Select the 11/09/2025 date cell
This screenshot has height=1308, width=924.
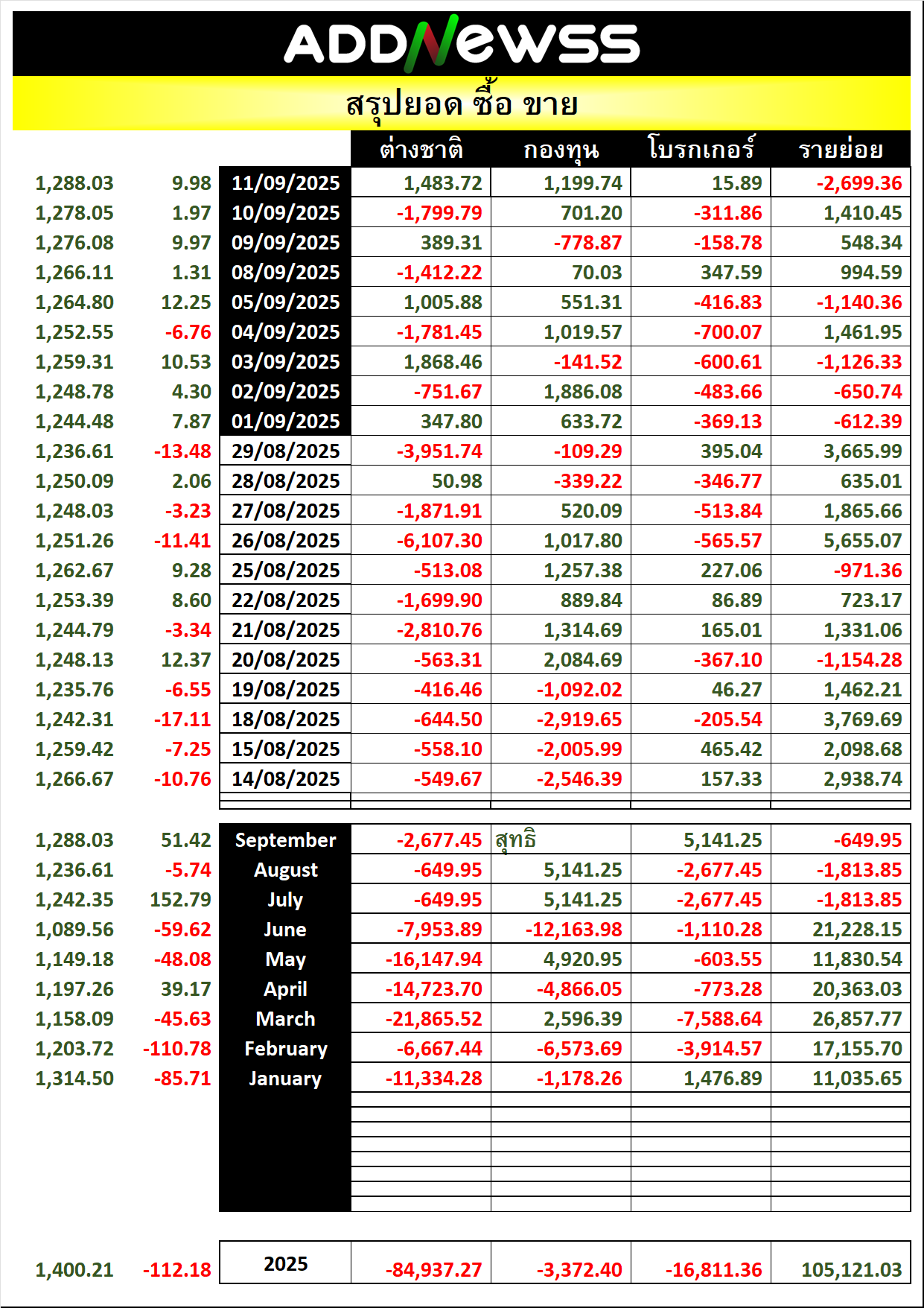(285, 182)
